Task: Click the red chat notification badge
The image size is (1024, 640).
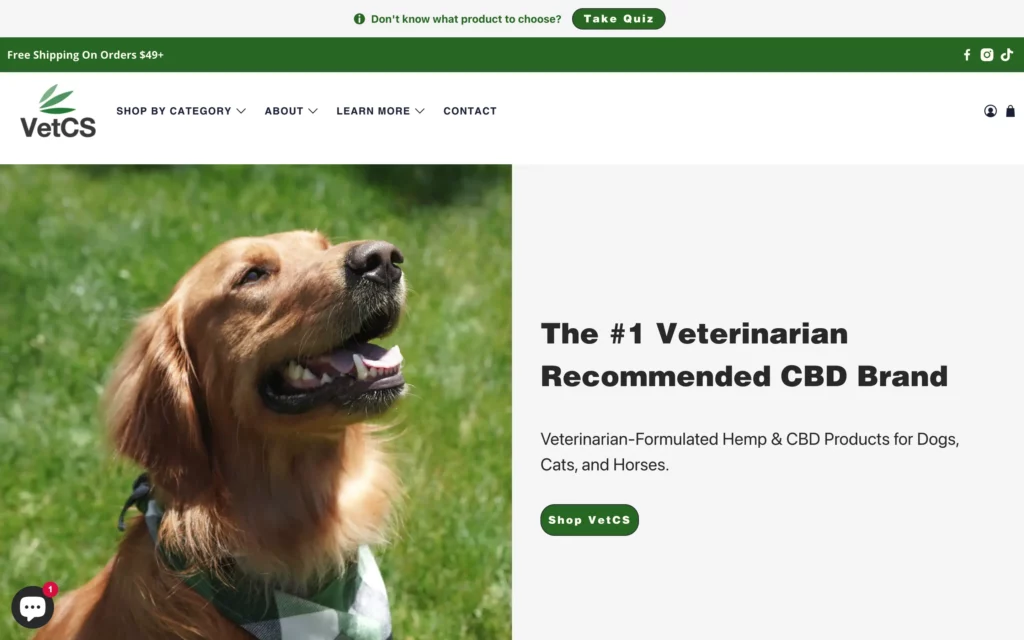Action: click(50, 589)
